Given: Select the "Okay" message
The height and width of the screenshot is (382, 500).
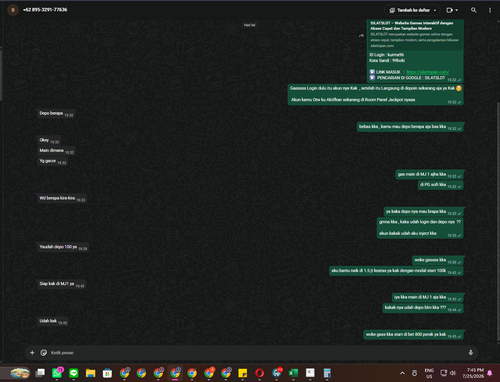Looking at the screenshot, I should tap(49, 140).
